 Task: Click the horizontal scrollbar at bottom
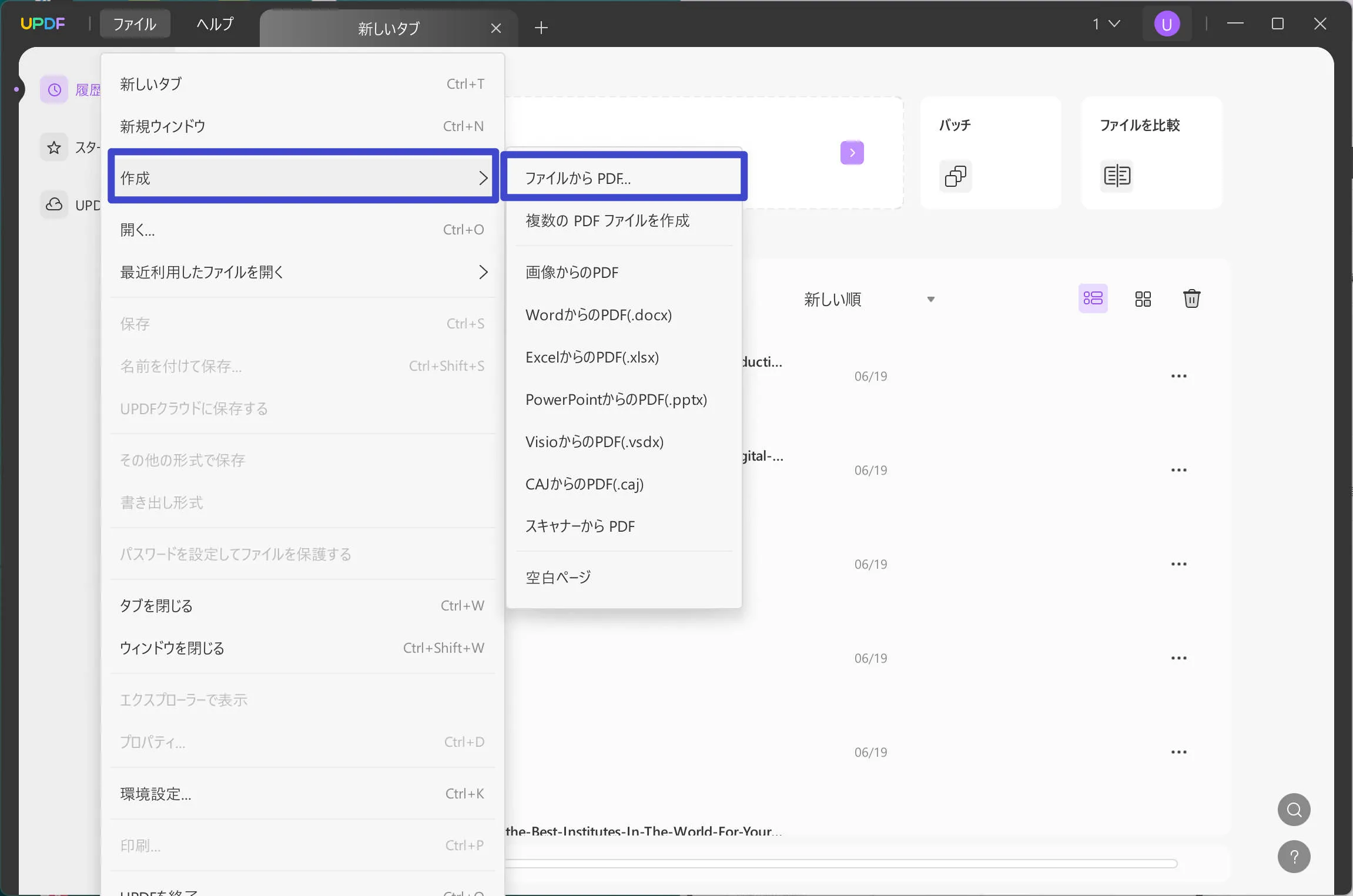tap(840, 864)
